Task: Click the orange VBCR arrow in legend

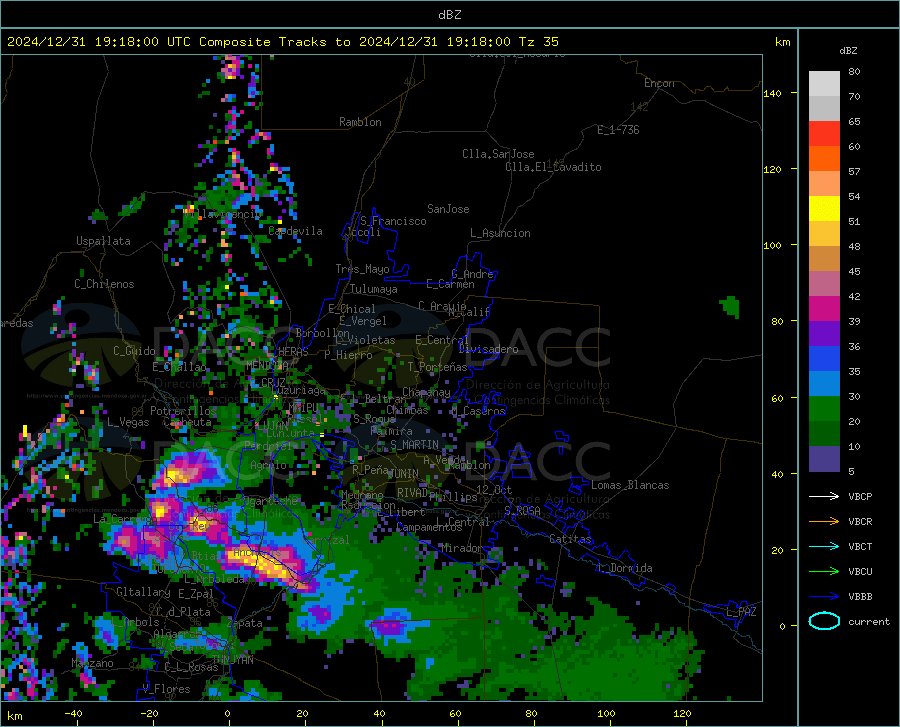Action: [824, 522]
